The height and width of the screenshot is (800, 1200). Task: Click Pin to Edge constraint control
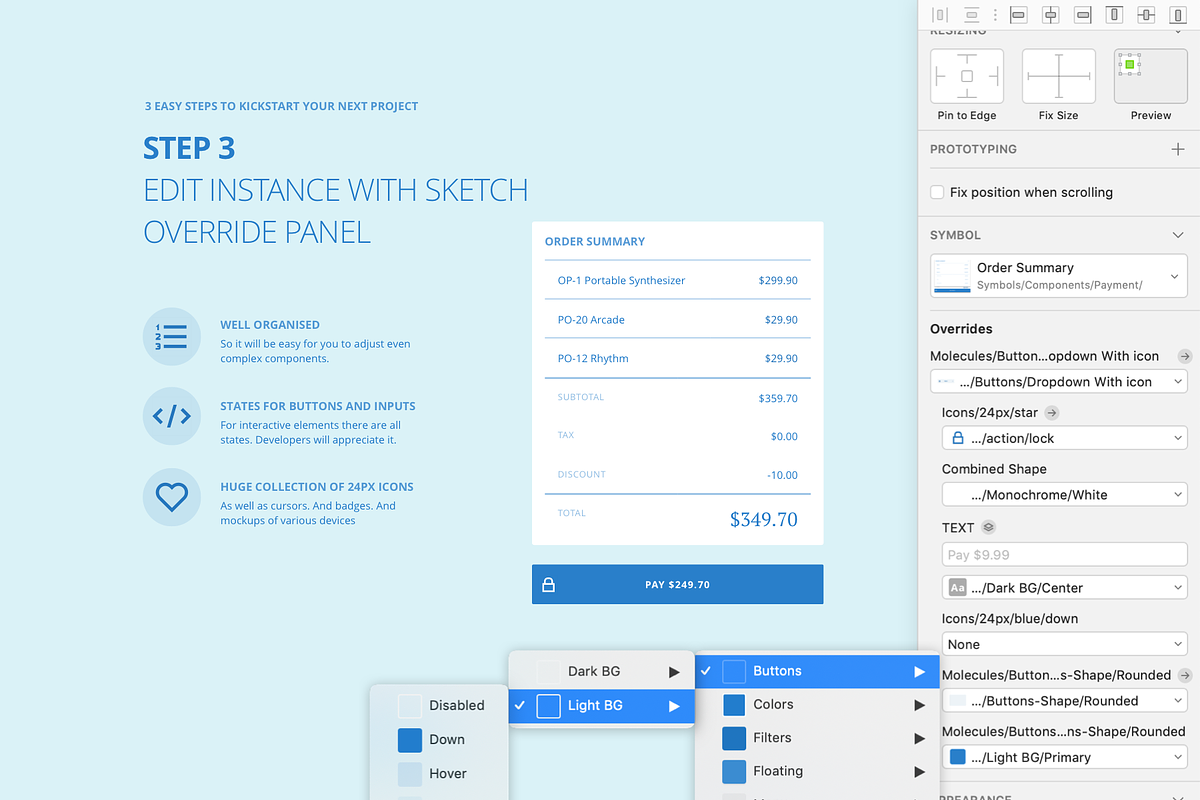pyautogui.click(x=967, y=76)
